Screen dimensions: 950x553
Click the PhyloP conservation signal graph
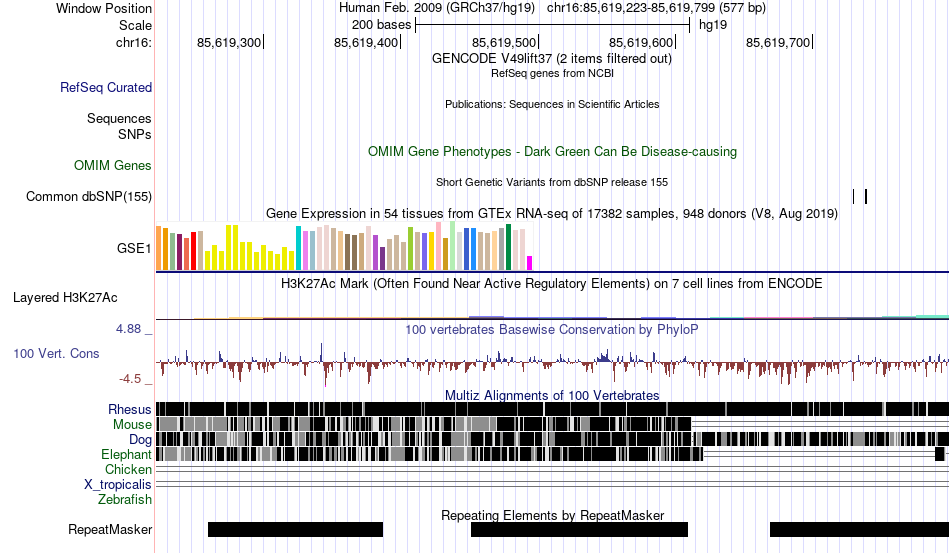click(553, 363)
